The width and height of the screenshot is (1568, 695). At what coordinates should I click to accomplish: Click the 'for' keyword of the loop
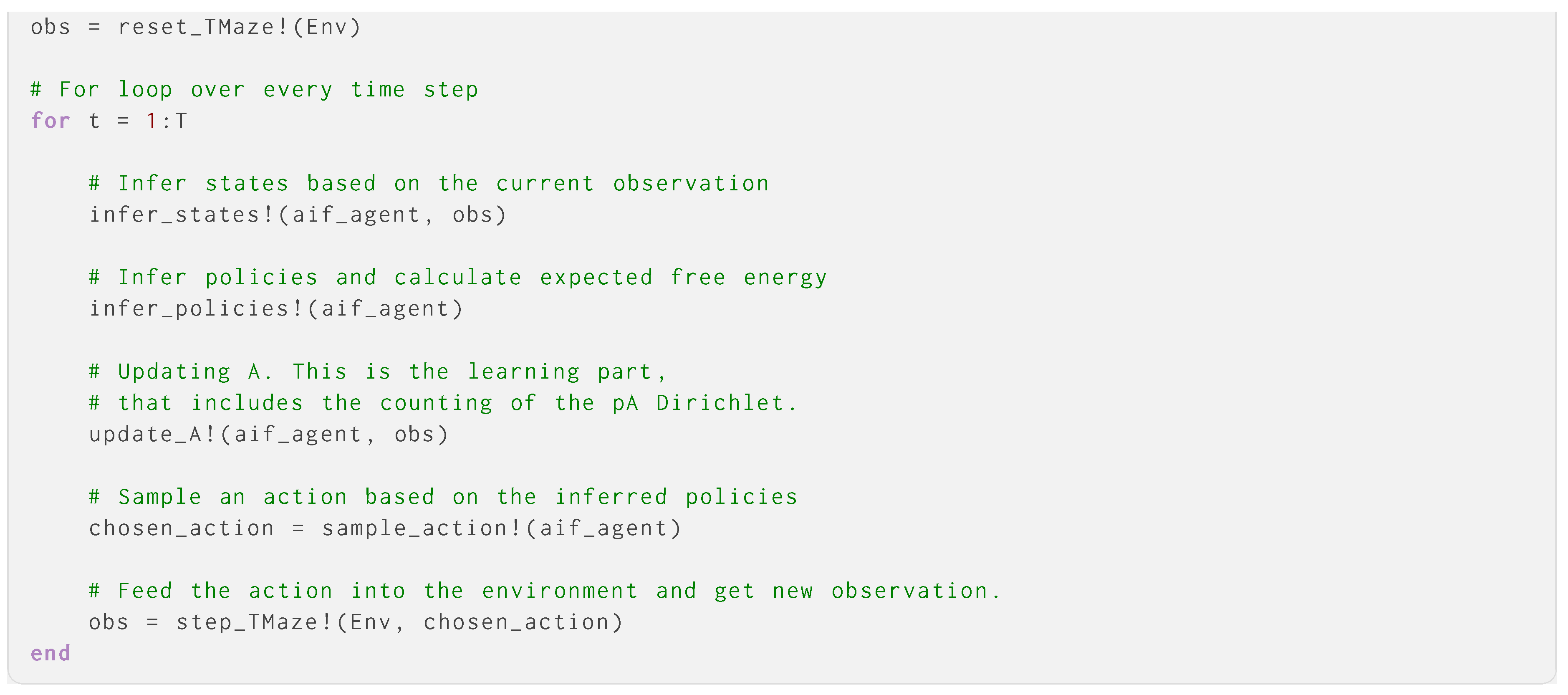[50, 121]
